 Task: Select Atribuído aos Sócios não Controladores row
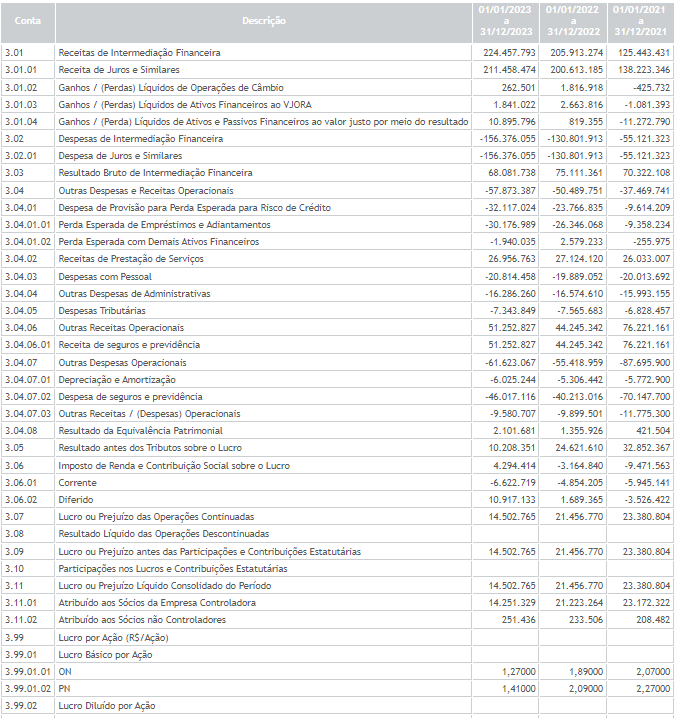[338, 619]
